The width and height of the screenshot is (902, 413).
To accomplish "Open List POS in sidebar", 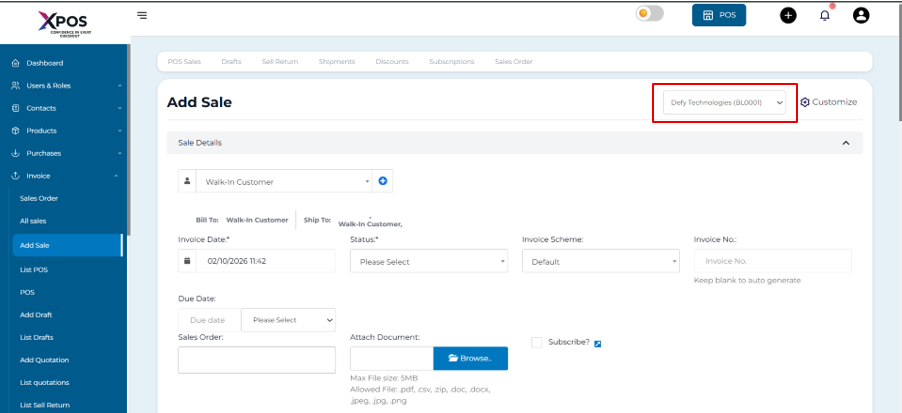I will [x=33, y=270].
